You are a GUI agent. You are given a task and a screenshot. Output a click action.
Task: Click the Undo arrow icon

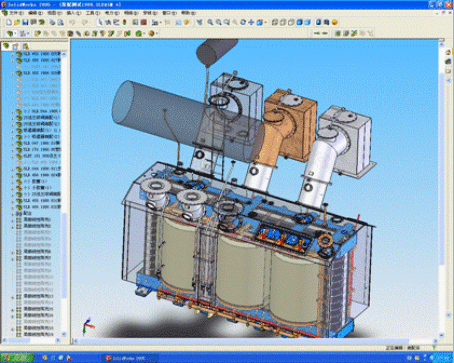tap(72, 22)
